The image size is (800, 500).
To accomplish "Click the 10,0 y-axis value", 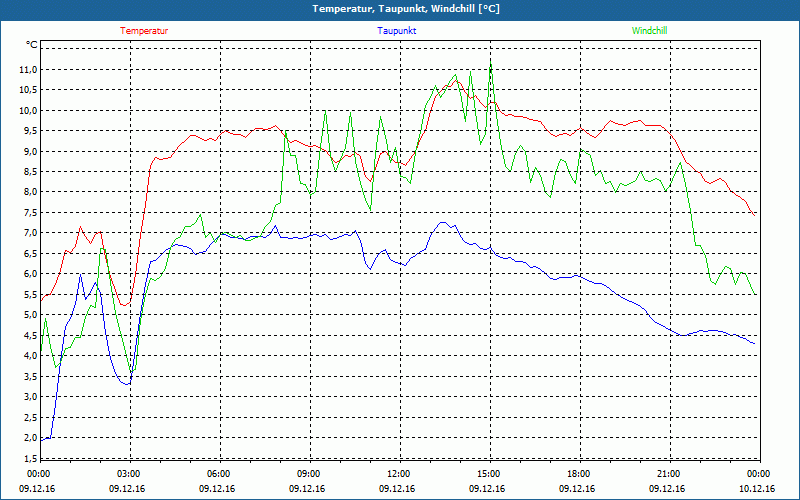I will pyautogui.click(x=29, y=111).
